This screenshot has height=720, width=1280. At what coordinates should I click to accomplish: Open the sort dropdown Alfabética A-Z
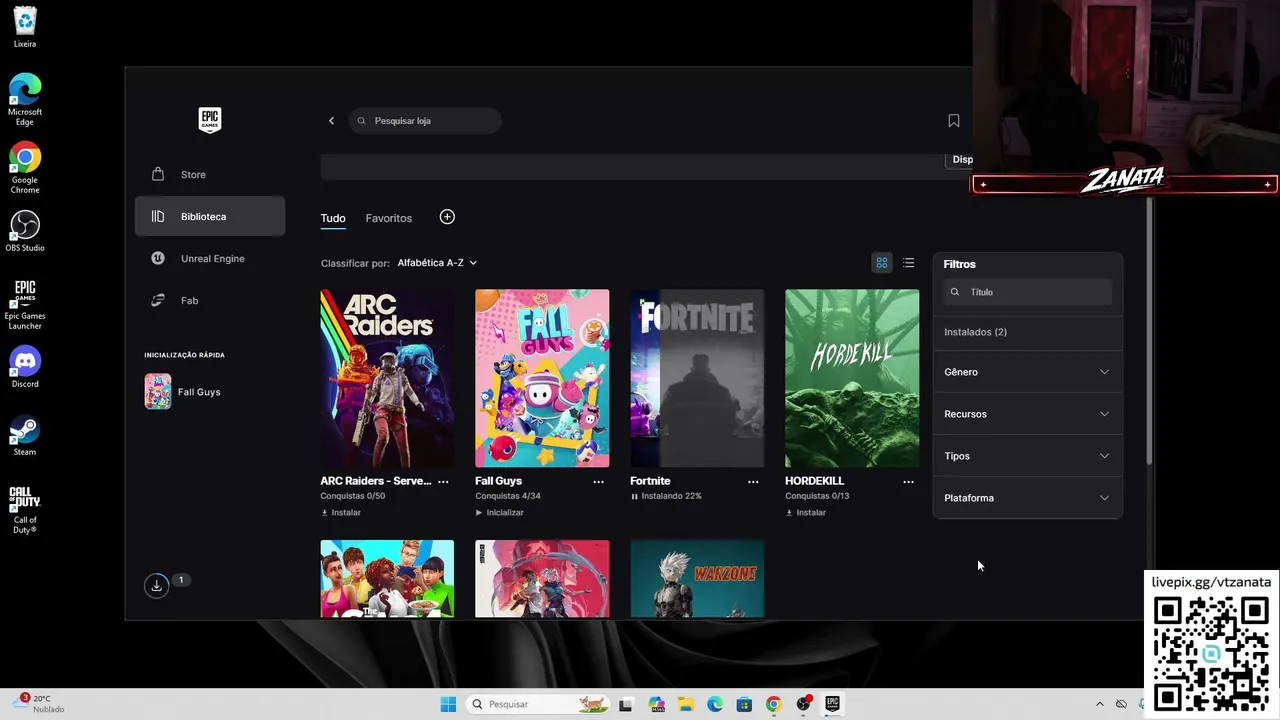(437, 263)
